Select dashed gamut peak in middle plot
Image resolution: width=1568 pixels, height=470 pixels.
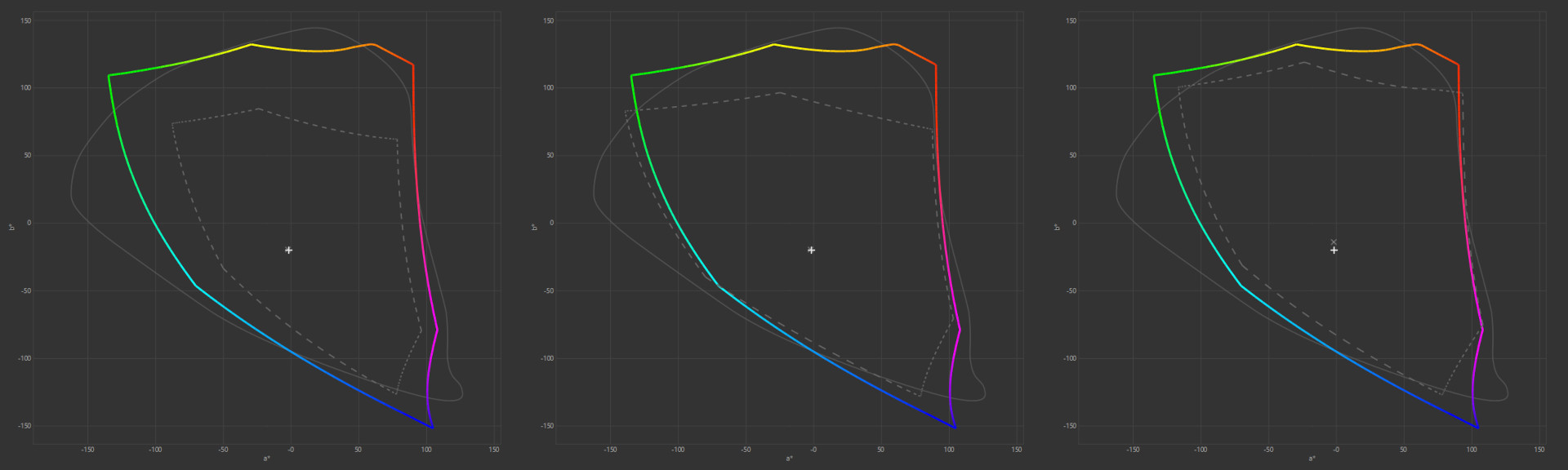point(780,92)
